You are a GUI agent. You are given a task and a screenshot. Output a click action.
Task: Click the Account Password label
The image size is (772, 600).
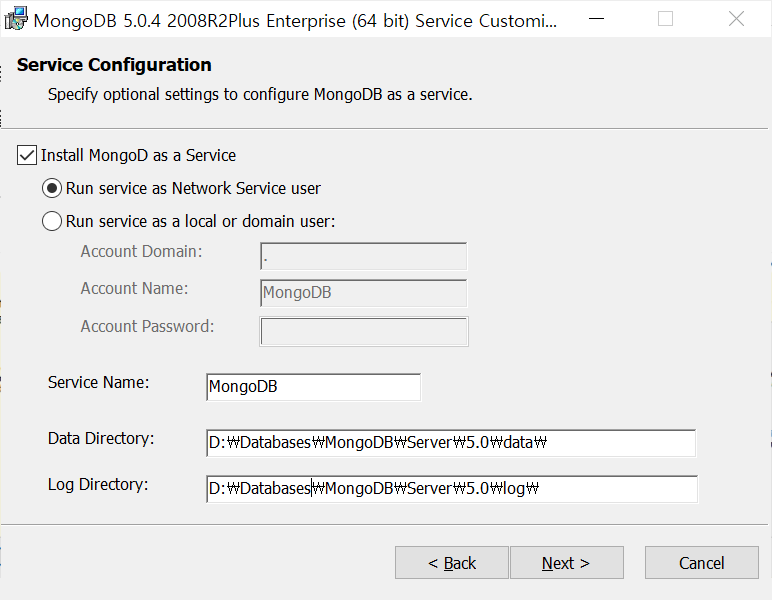147,326
